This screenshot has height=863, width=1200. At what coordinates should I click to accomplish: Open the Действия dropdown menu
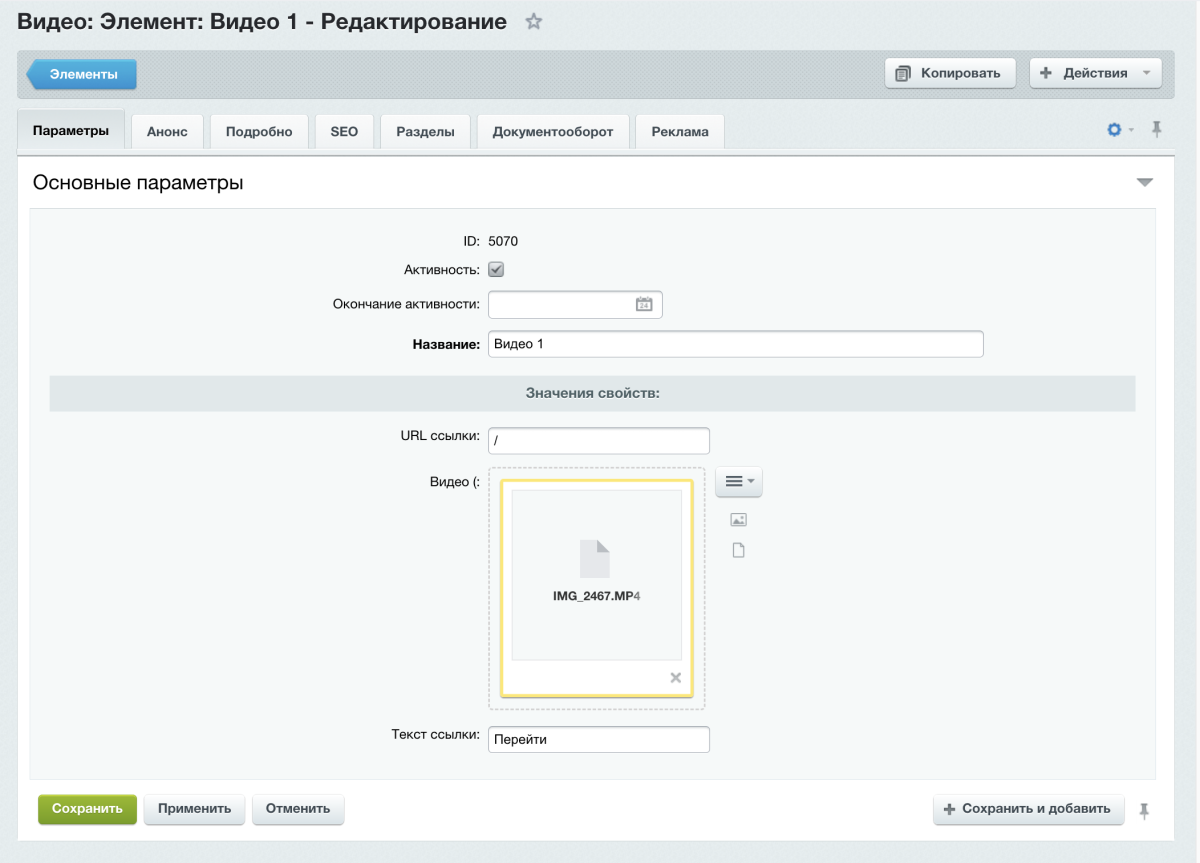pyautogui.click(x=1095, y=73)
